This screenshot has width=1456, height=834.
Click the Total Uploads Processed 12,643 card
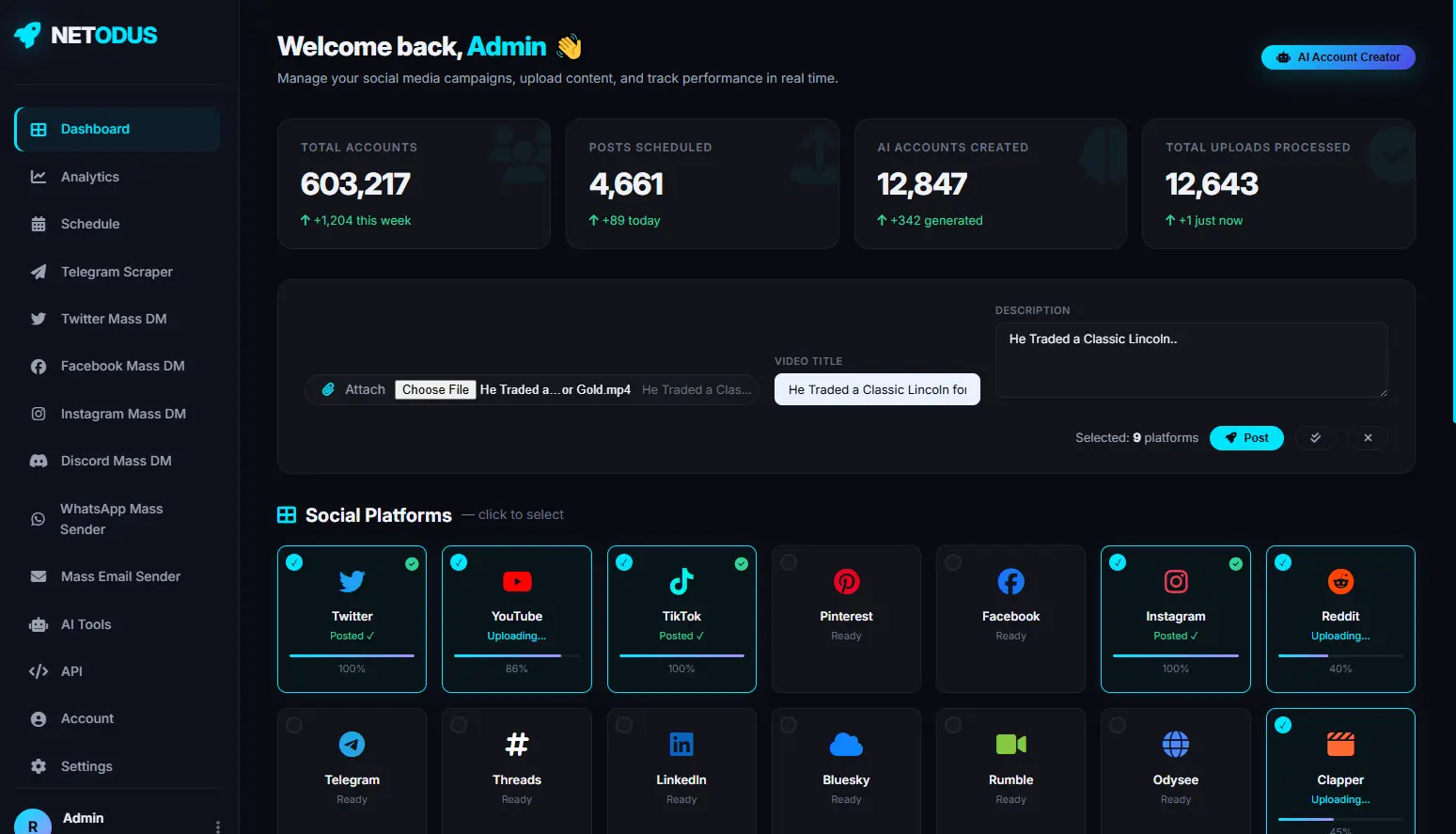tap(1278, 183)
